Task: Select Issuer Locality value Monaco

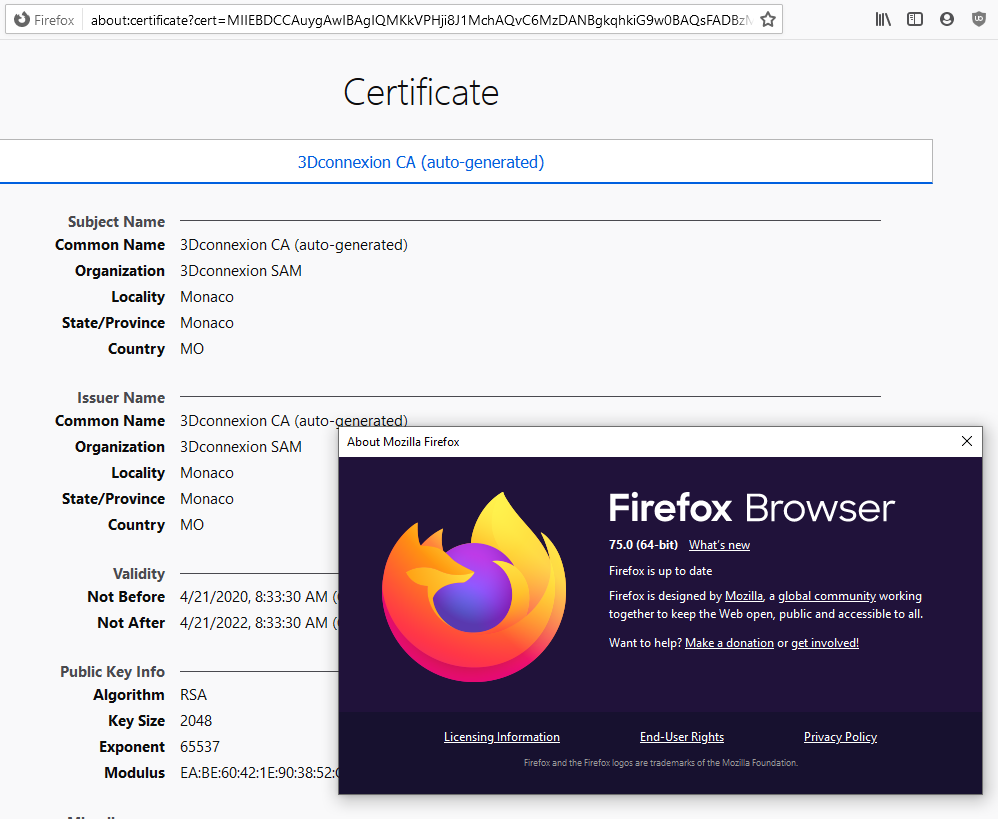Action: tap(207, 473)
